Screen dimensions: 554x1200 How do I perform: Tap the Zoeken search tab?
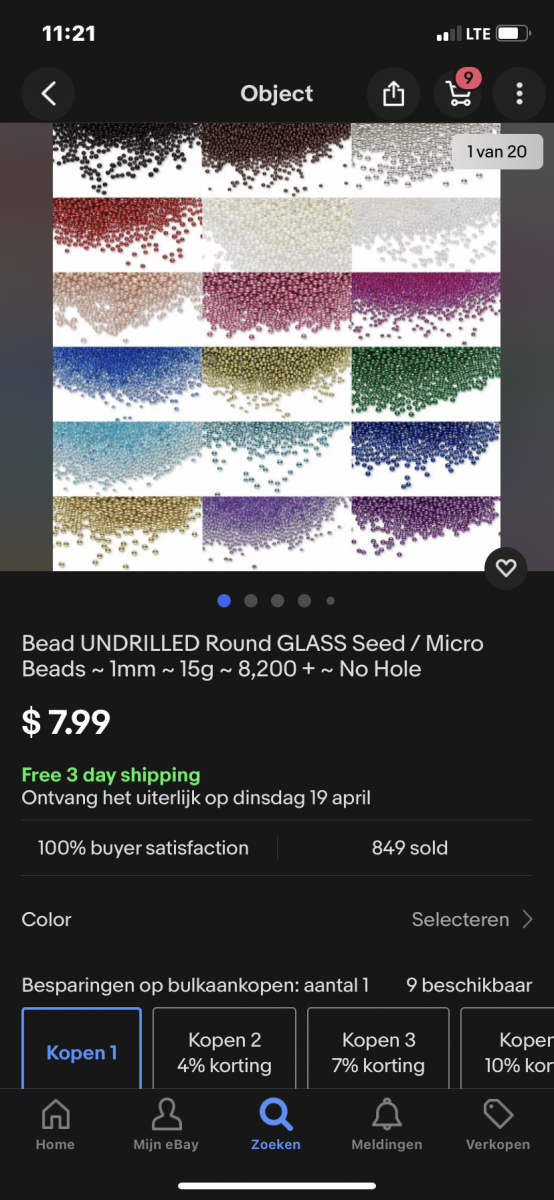[276, 1124]
